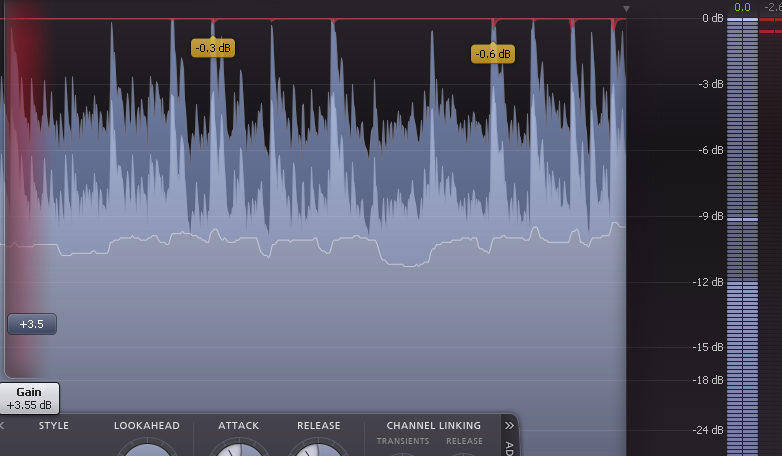Click the -0.6 dB gain reduction label
This screenshot has width=782, height=456.
(493, 54)
